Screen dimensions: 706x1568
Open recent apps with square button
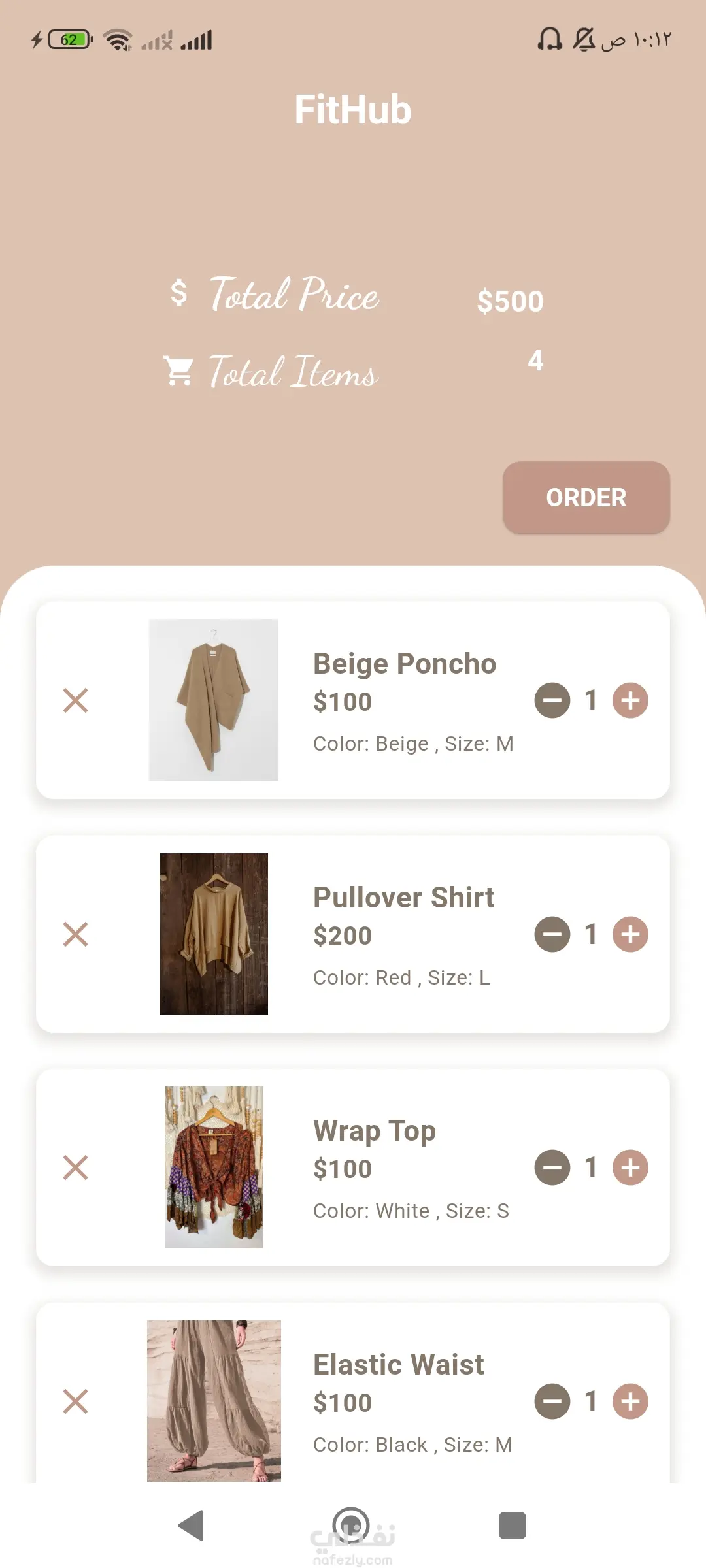512,1526
